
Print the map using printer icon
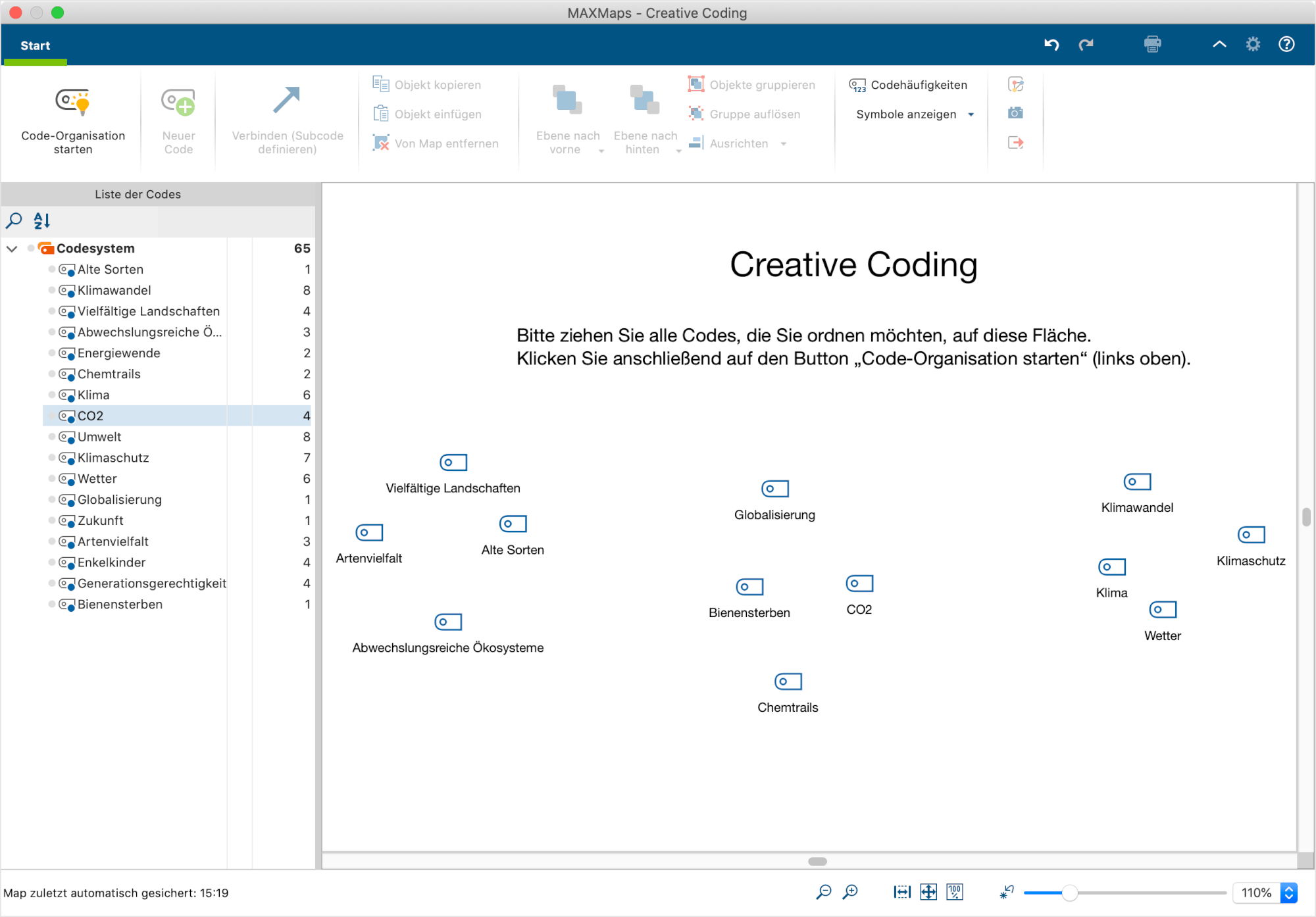(x=1152, y=44)
